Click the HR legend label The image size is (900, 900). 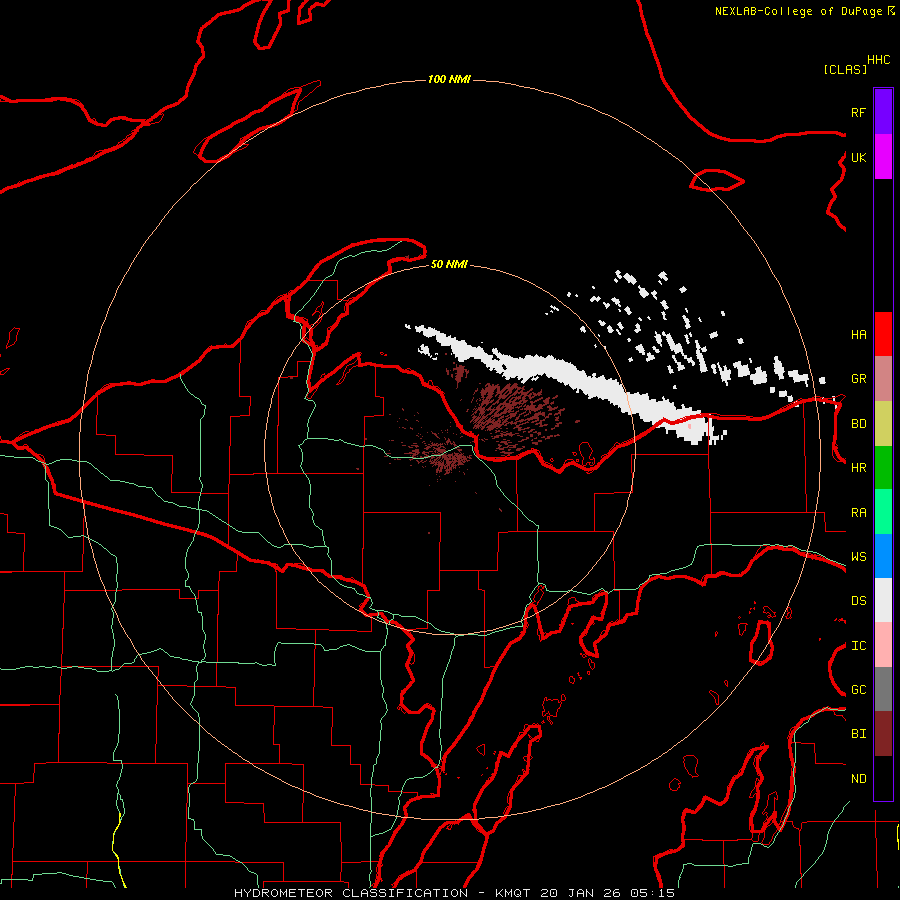coord(858,468)
